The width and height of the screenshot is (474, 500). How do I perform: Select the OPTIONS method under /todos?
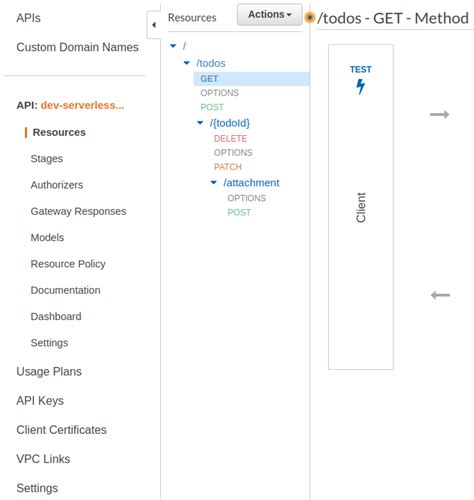coord(220,93)
